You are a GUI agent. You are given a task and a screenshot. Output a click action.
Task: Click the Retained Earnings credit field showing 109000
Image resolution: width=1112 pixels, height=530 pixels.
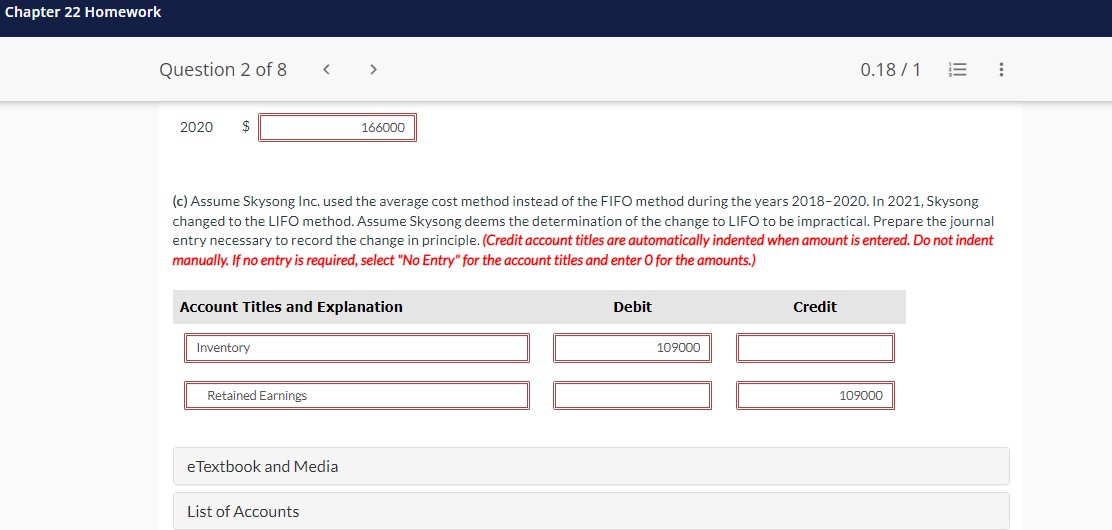coord(816,395)
